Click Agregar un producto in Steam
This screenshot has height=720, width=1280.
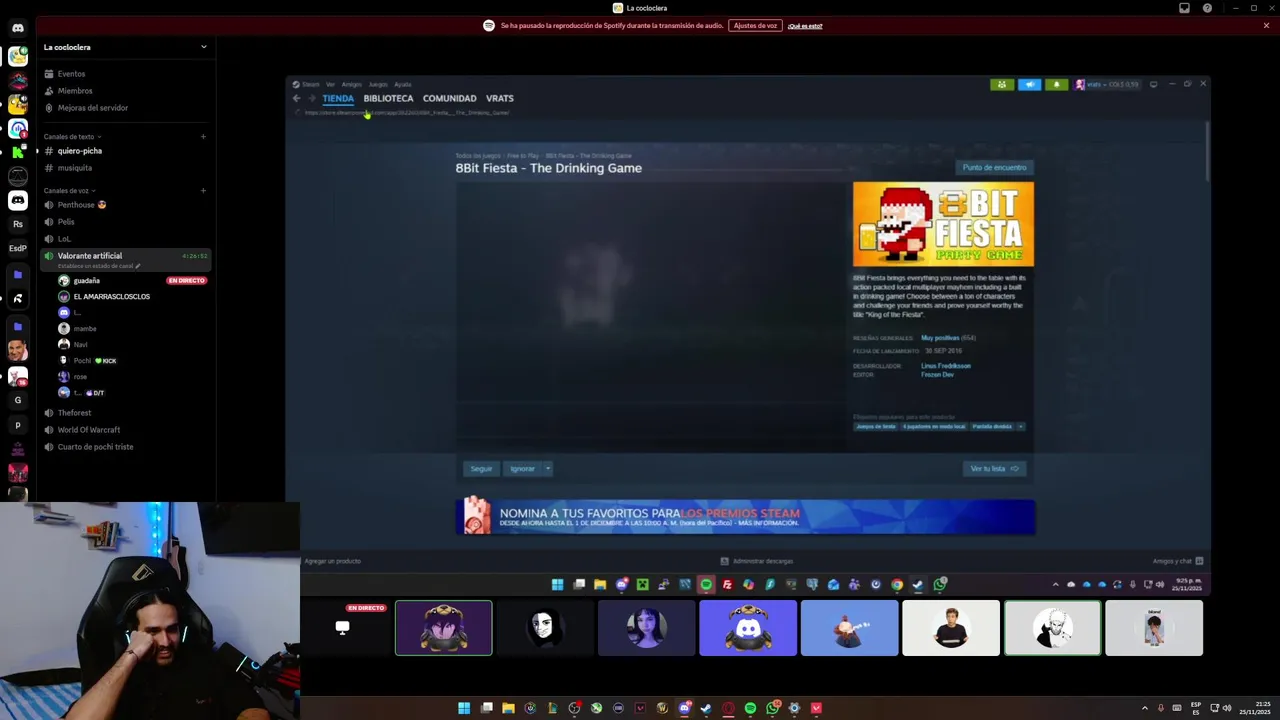tap(333, 562)
